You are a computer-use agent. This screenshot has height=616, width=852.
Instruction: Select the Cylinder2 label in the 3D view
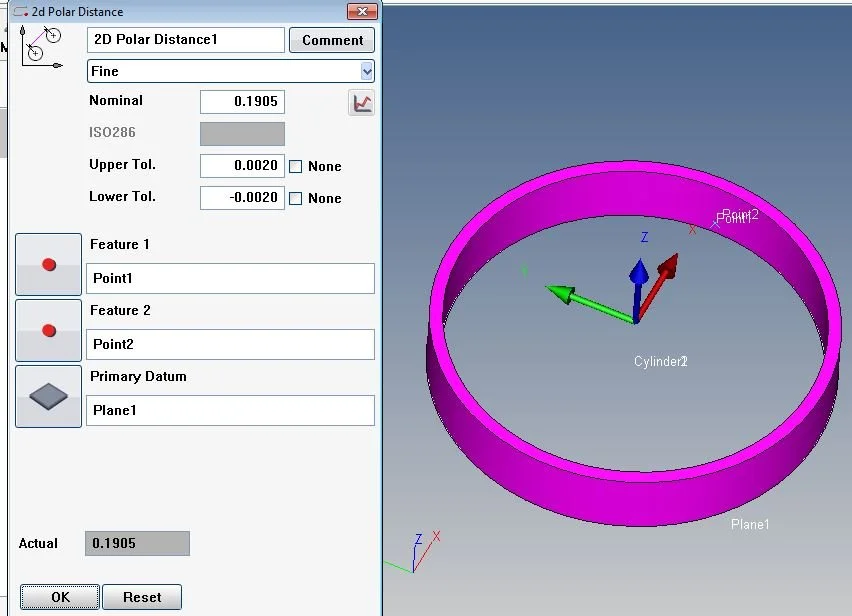point(660,361)
